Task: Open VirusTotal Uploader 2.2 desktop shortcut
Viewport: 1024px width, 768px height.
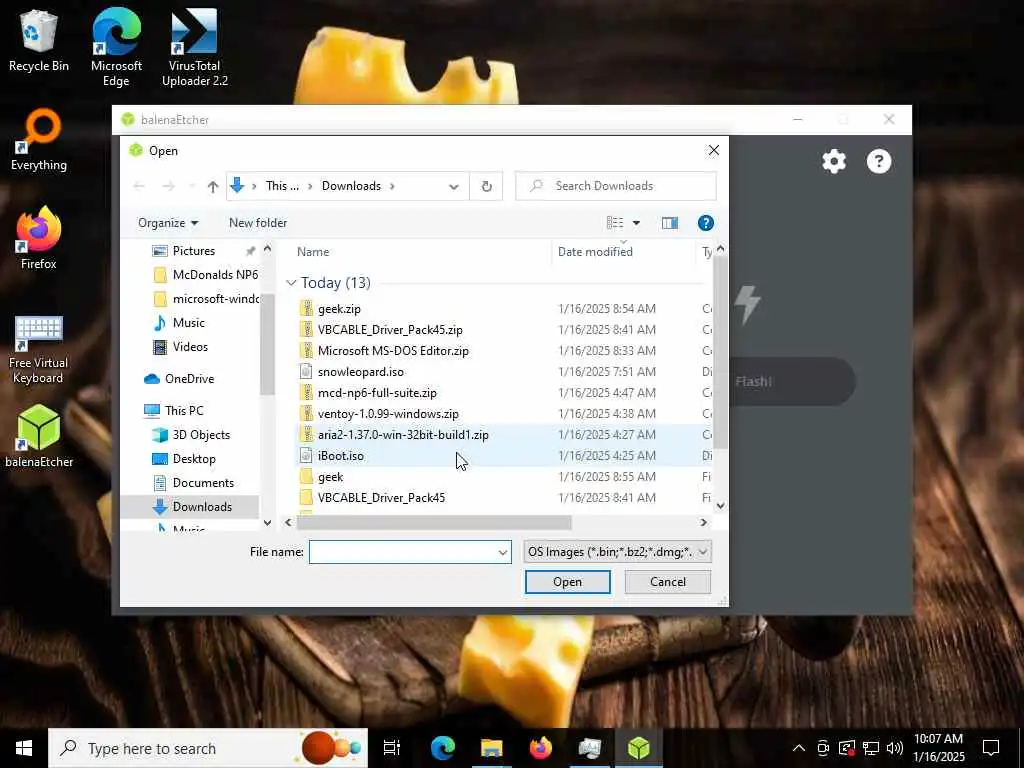Action: pyautogui.click(x=195, y=47)
